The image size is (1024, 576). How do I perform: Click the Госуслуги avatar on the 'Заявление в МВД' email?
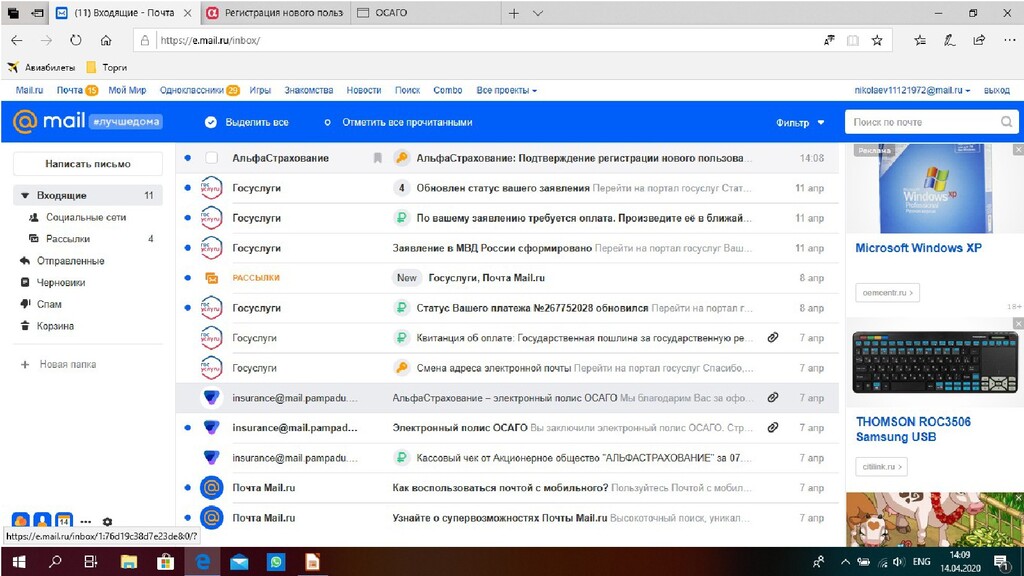pyautogui.click(x=212, y=248)
